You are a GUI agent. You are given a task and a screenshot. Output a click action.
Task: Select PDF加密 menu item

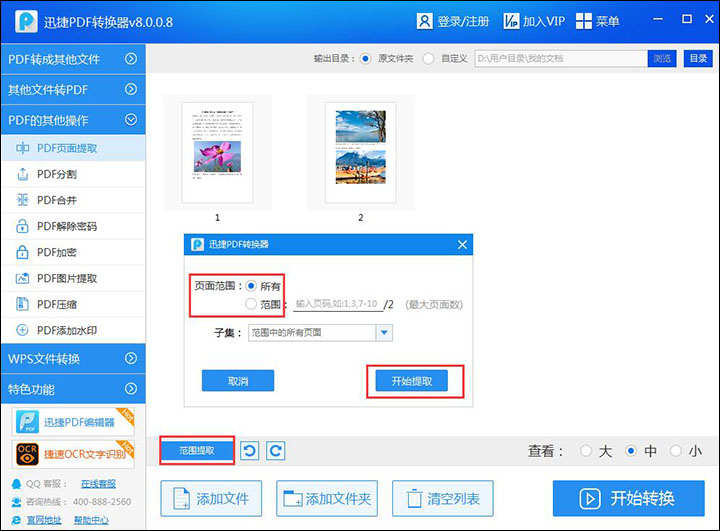coord(73,252)
